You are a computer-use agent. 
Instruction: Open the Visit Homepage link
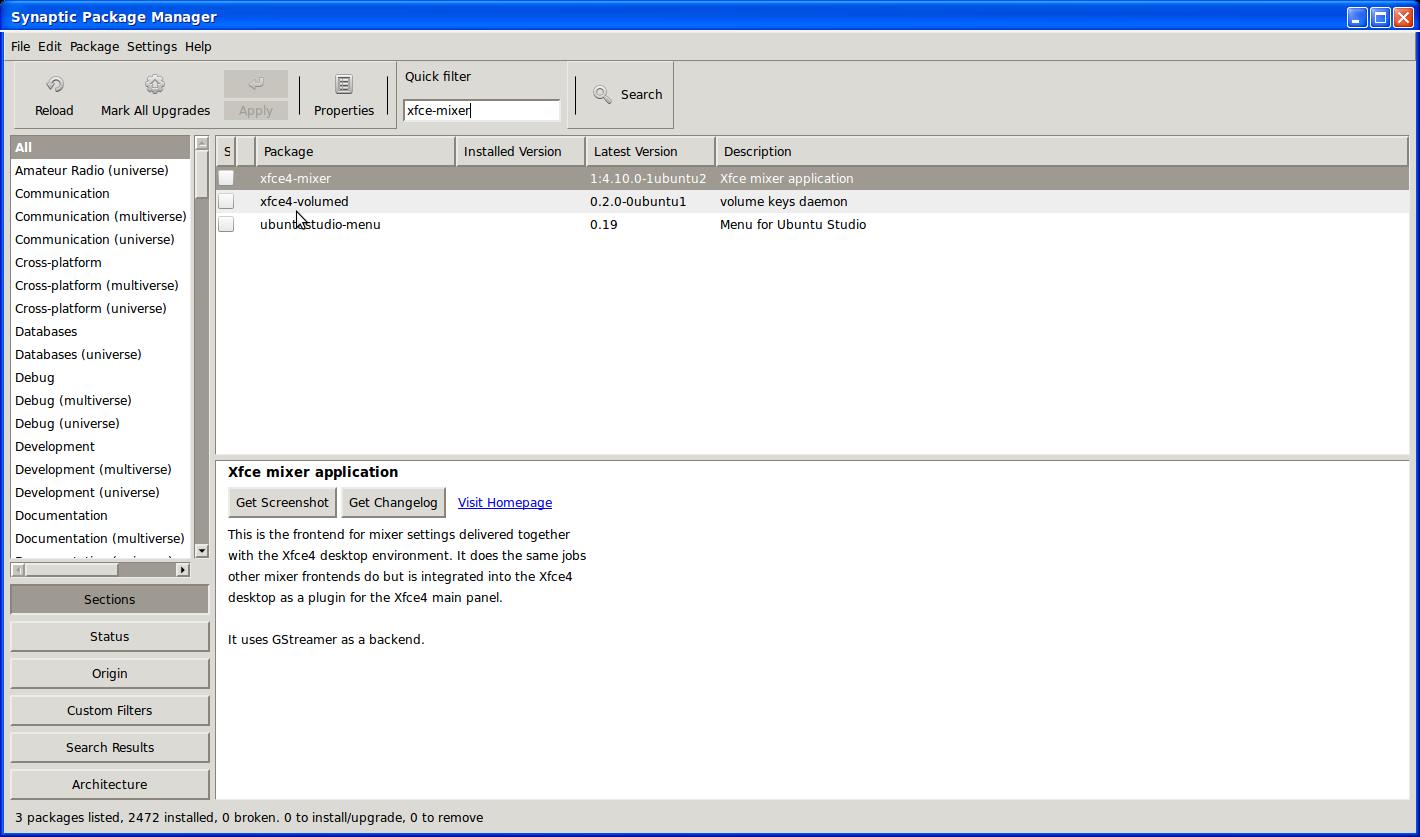[505, 503]
